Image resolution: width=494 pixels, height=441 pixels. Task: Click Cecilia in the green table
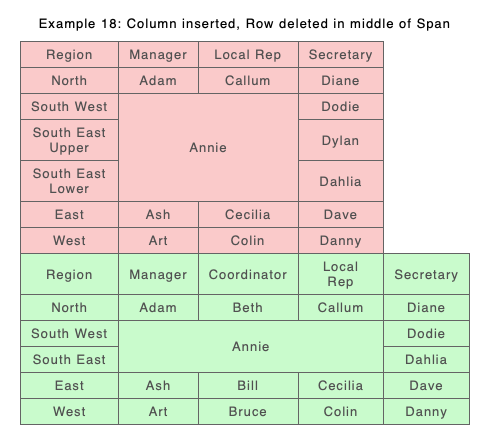(341, 386)
